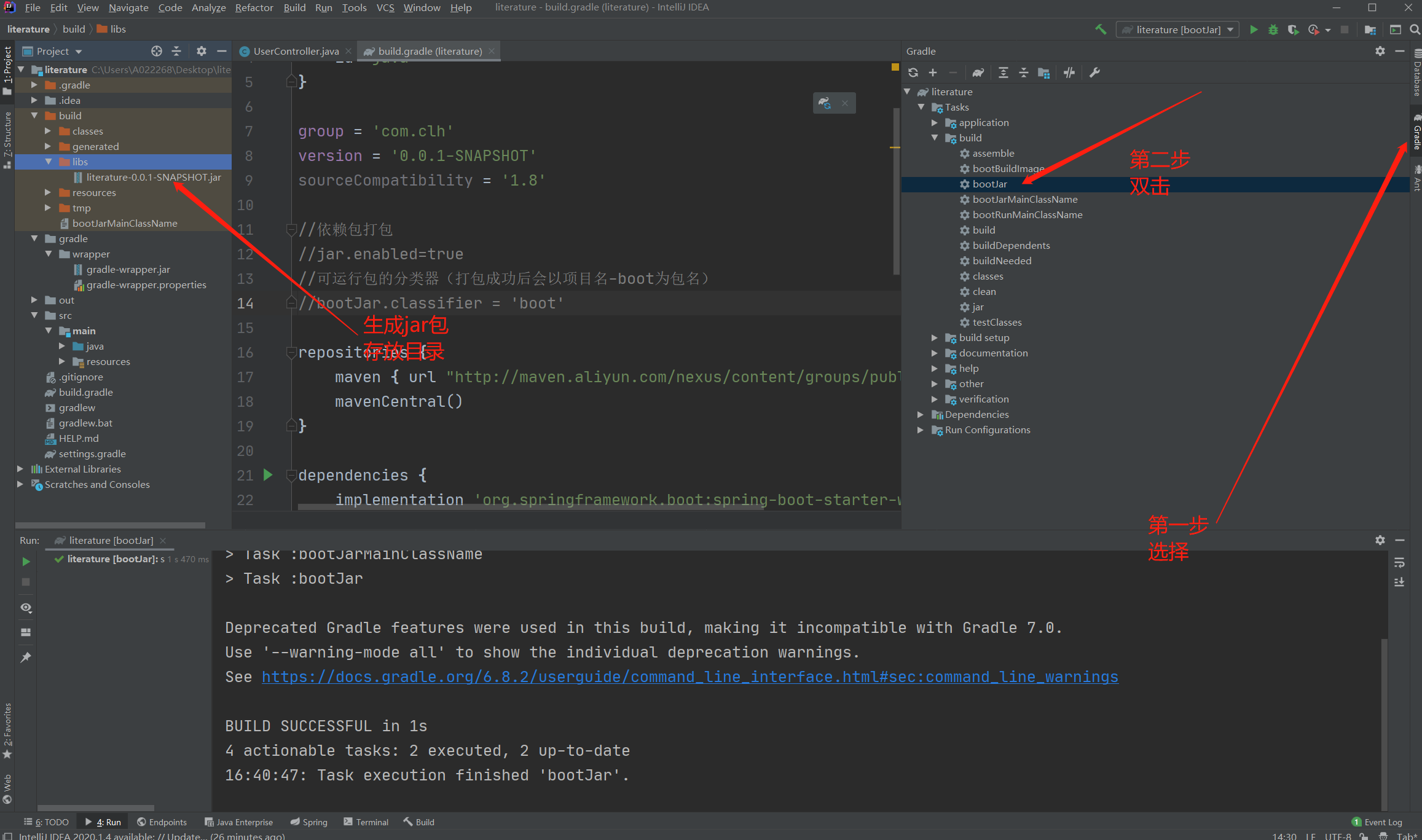Click the Debug bug icon in toolbar
Viewport: 1422px width, 840px height.
1273,29
